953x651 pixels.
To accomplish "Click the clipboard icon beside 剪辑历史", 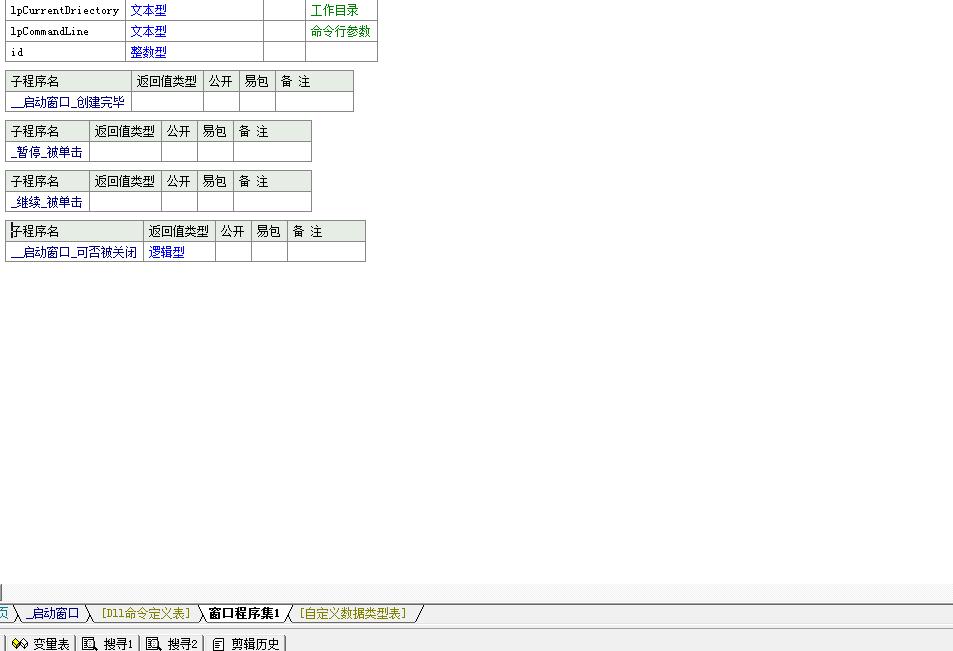I will coord(218,644).
